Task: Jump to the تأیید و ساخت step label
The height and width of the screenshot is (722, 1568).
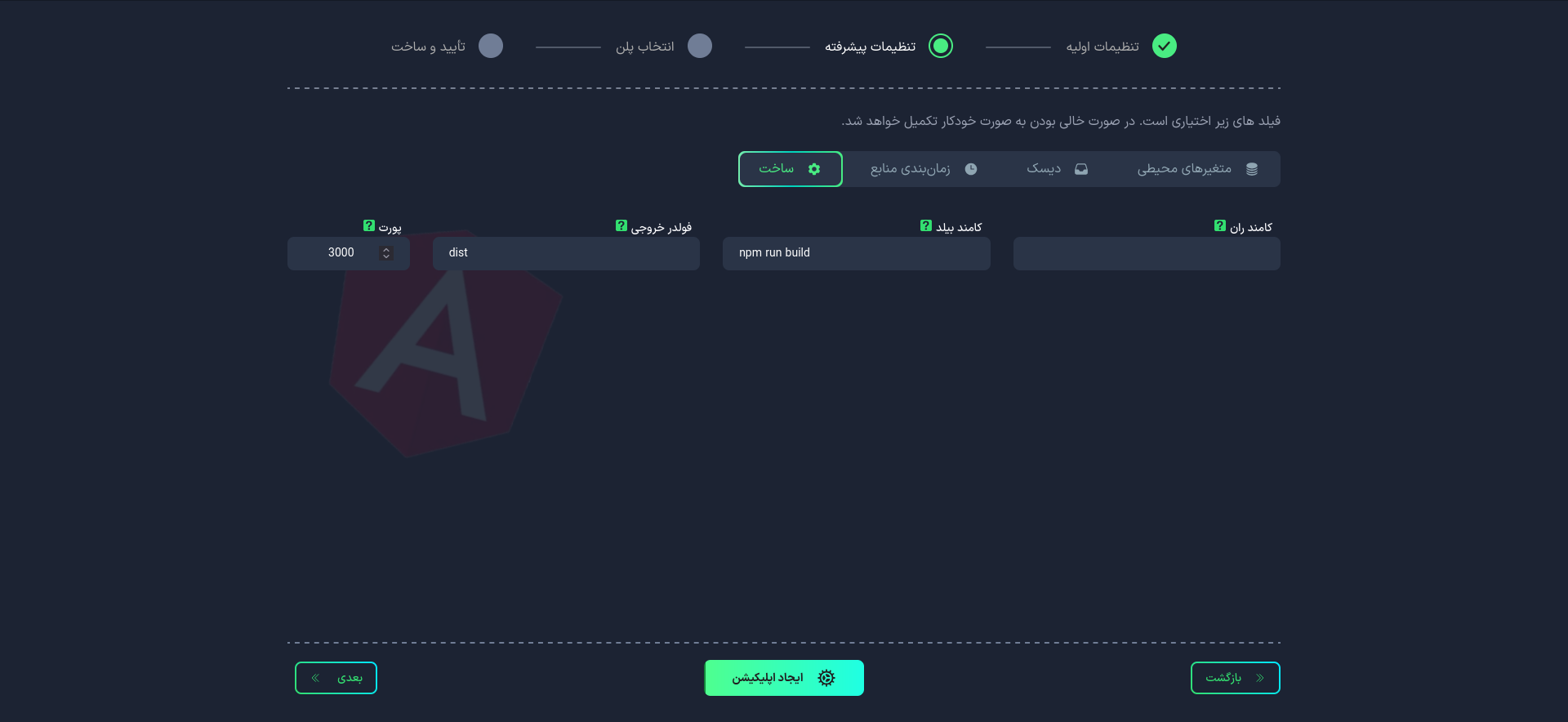Action: click(x=428, y=47)
